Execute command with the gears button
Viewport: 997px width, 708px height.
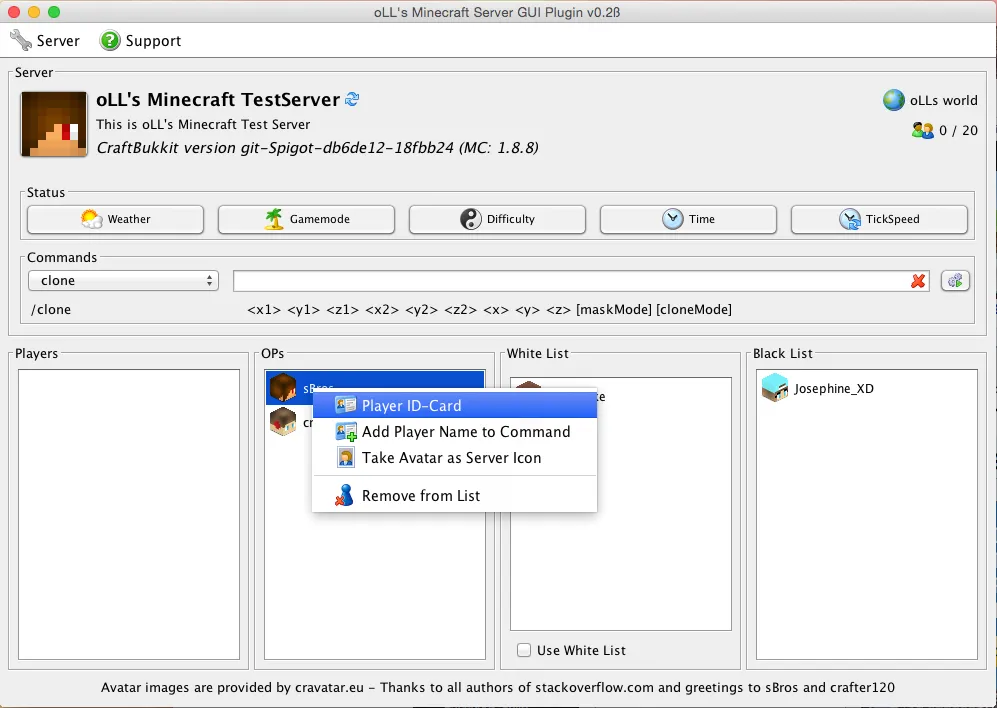955,281
